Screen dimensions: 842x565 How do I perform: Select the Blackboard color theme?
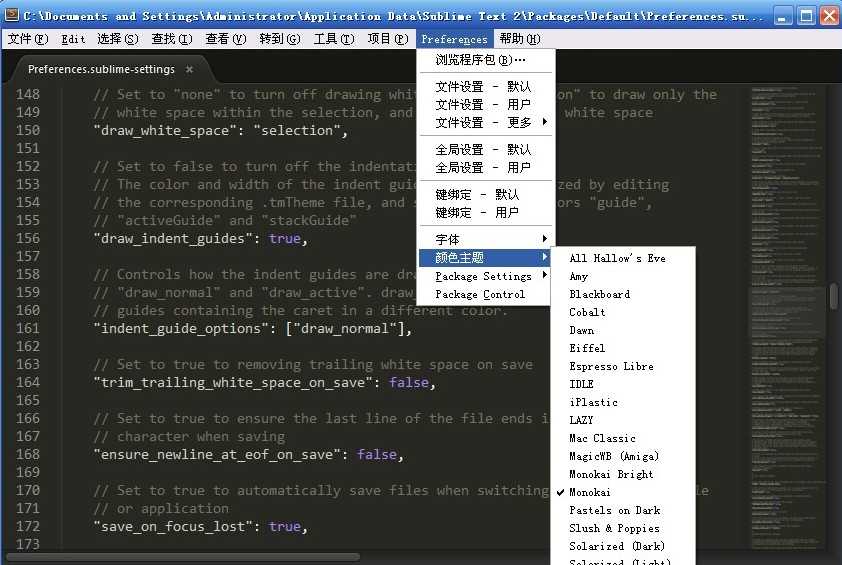coord(623,294)
